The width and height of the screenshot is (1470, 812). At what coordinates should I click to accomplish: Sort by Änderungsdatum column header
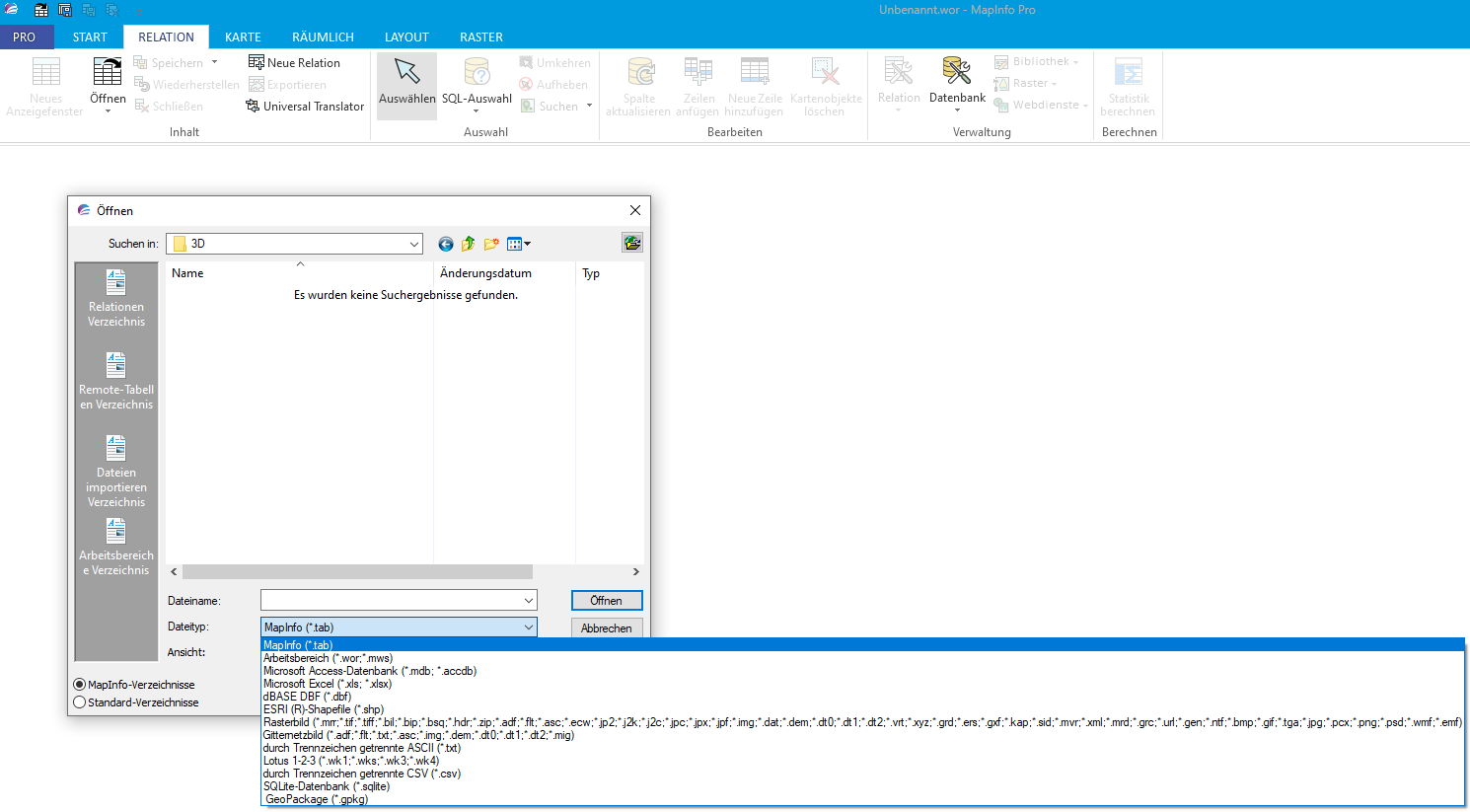(x=504, y=273)
